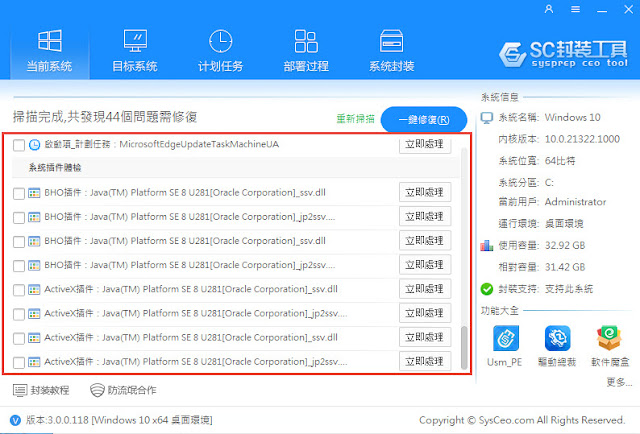The height and width of the screenshot is (434, 640).
Task: Click the clock icon of MicrosoftEdgeUpdateTaskMachineUA
Action: click(35, 145)
